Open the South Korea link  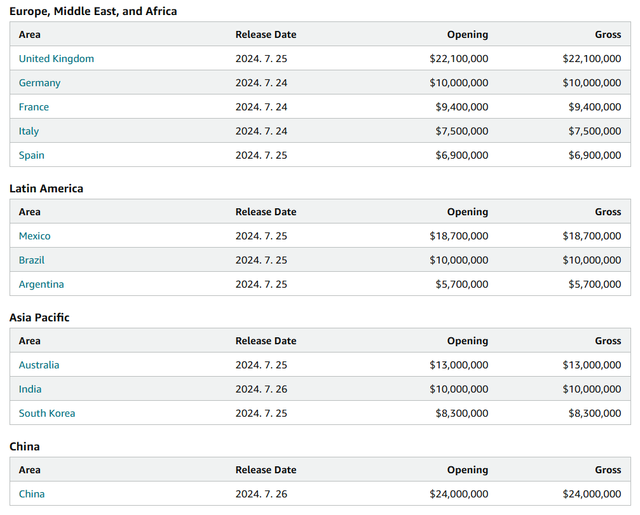pos(47,413)
